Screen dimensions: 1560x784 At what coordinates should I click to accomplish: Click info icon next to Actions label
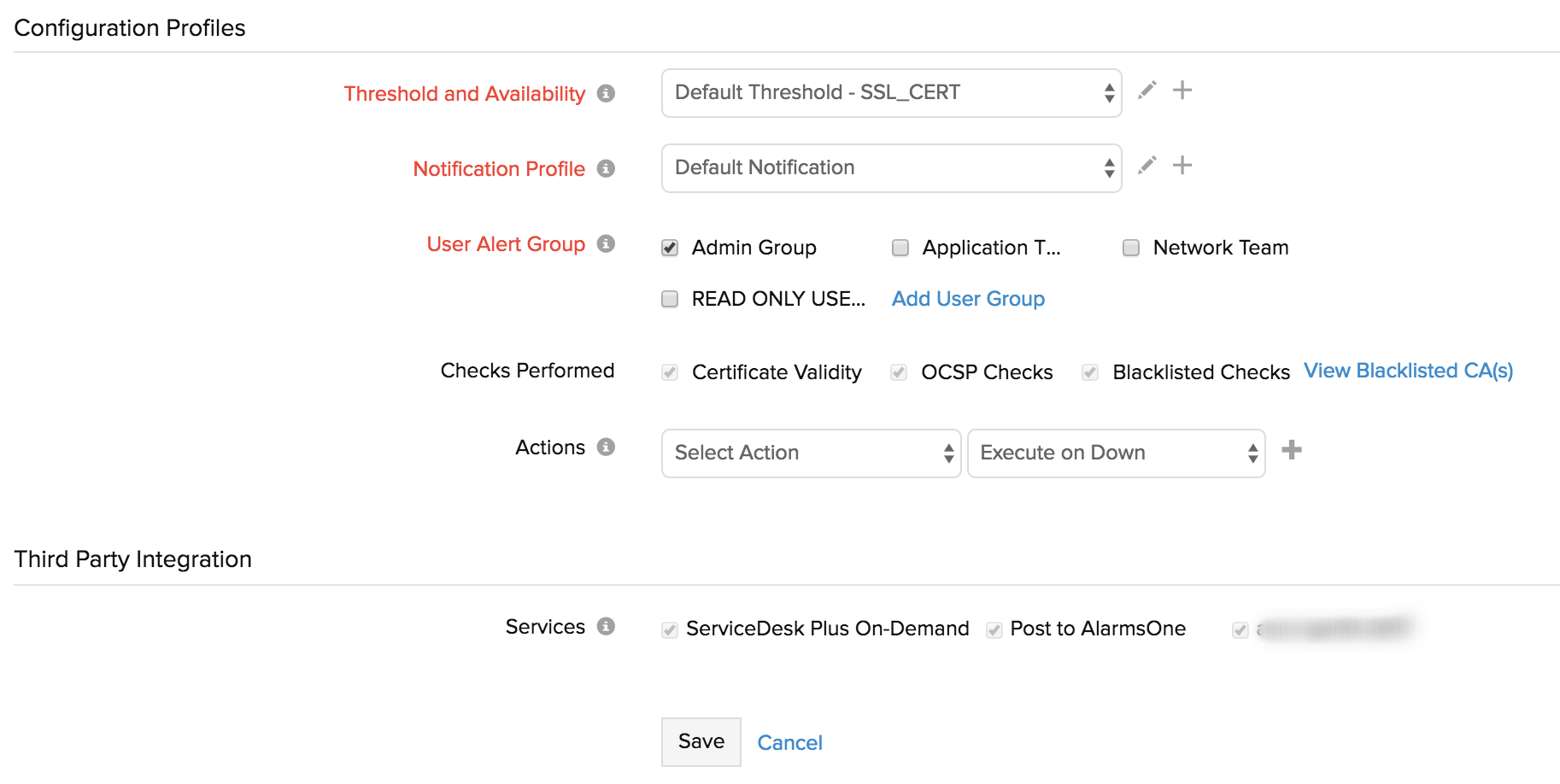coord(606,447)
